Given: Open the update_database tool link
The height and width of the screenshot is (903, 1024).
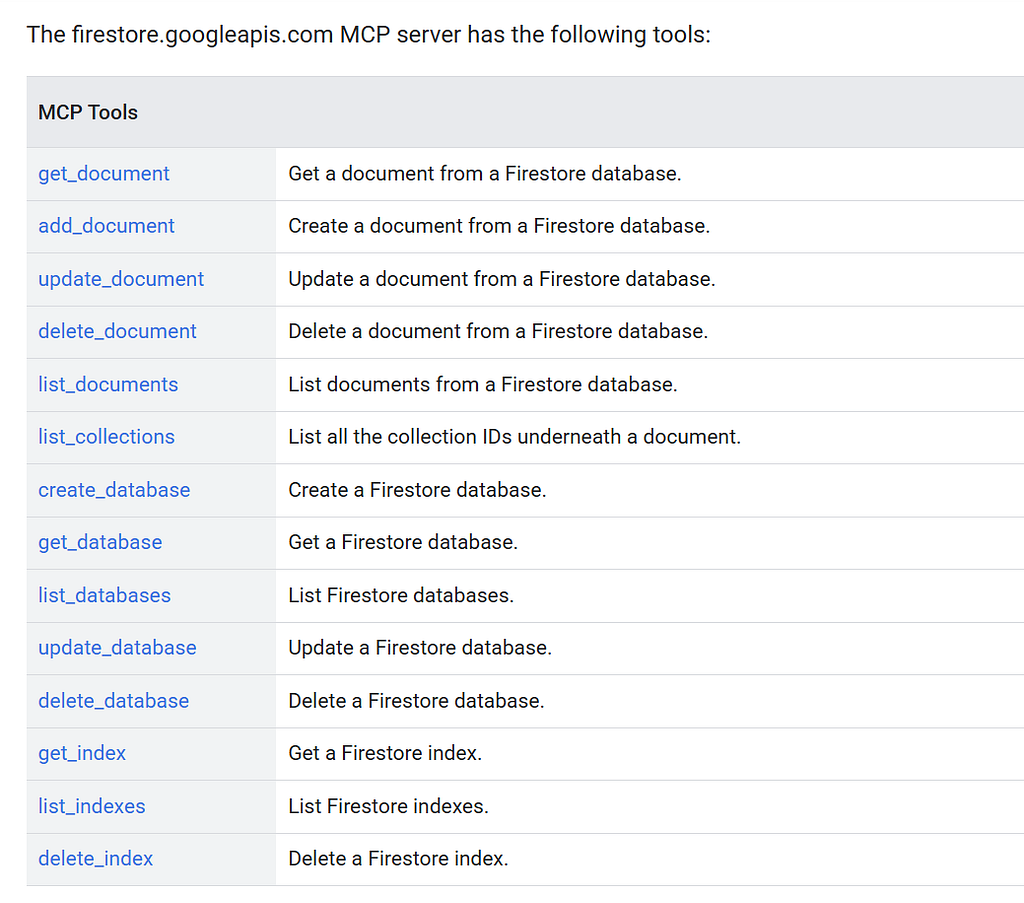Looking at the screenshot, I should tap(117, 648).
